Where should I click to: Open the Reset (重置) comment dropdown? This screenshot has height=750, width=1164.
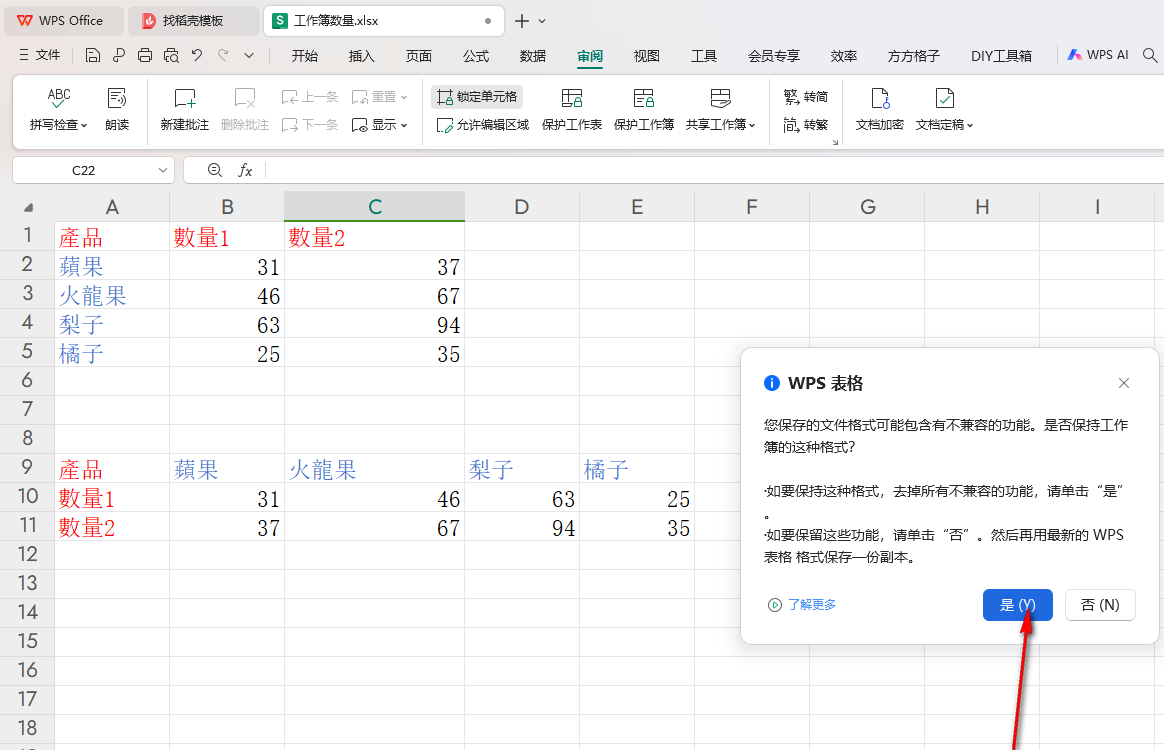click(x=379, y=97)
